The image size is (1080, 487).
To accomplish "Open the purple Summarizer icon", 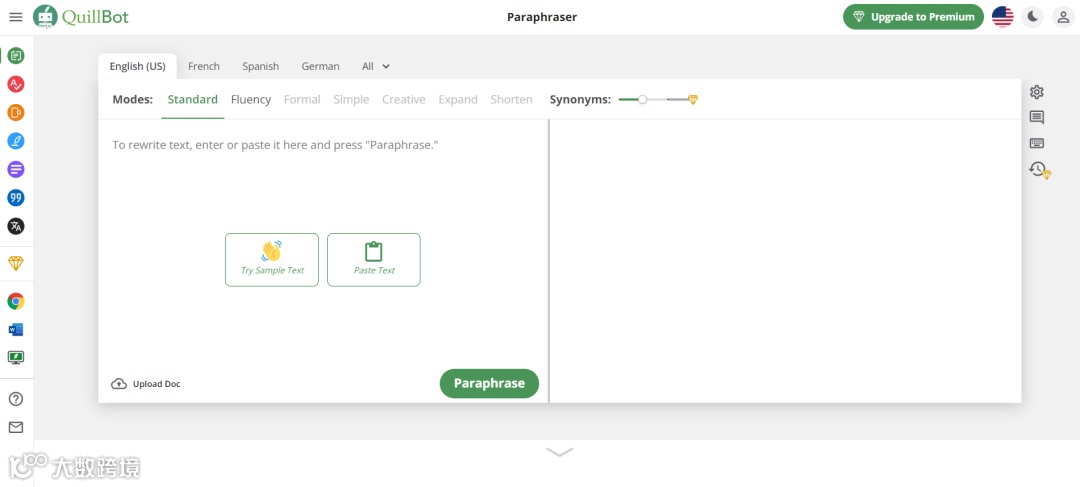I will 16,169.
